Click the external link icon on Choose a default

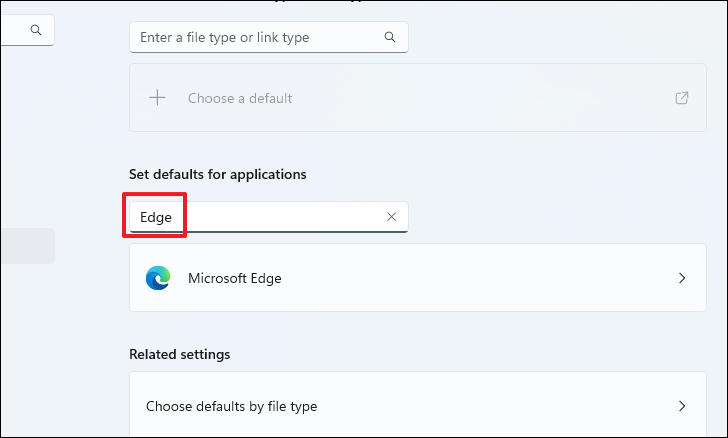[x=682, y=98]
